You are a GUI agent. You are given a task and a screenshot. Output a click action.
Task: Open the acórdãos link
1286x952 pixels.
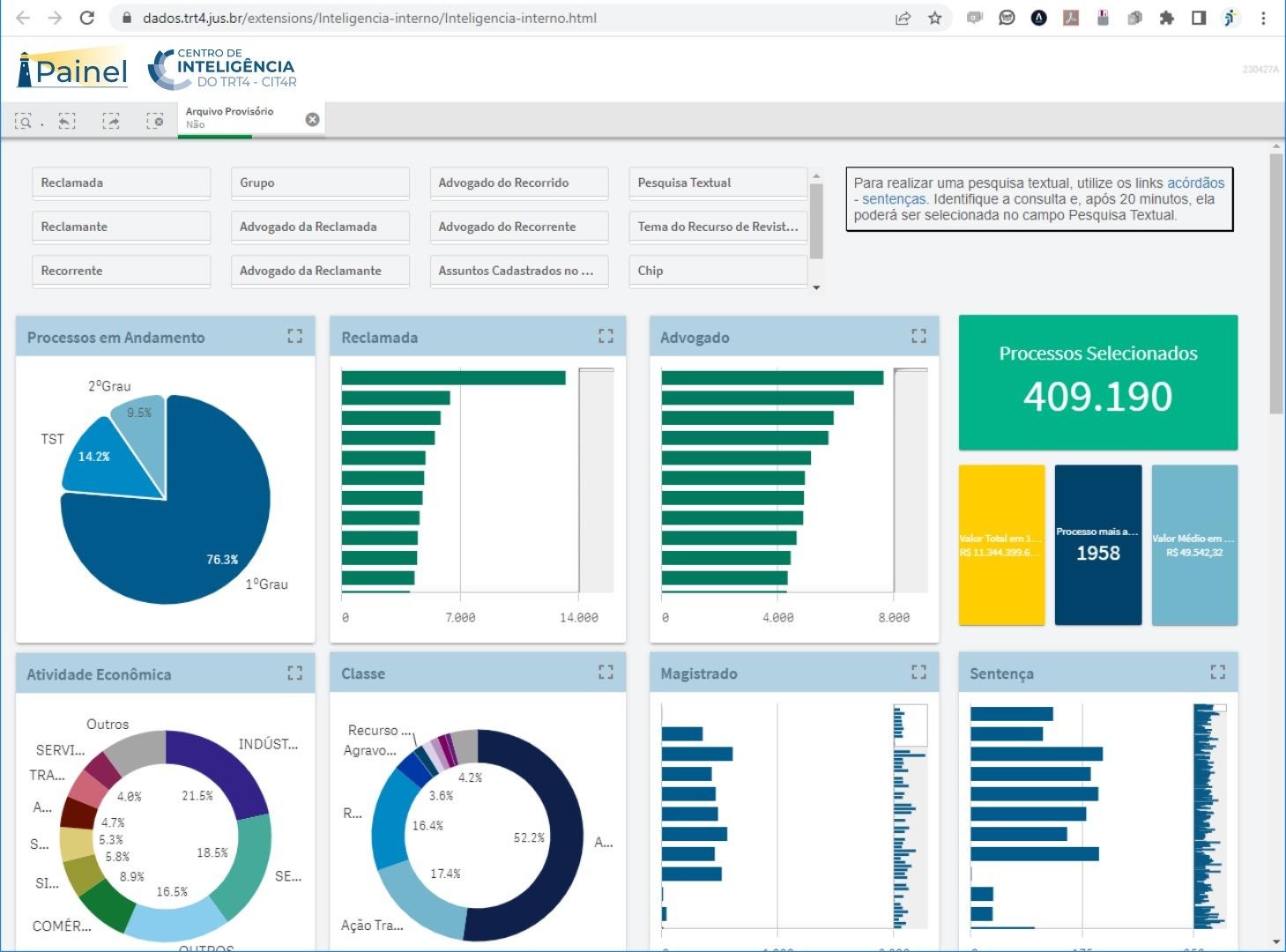point(1195,182)
